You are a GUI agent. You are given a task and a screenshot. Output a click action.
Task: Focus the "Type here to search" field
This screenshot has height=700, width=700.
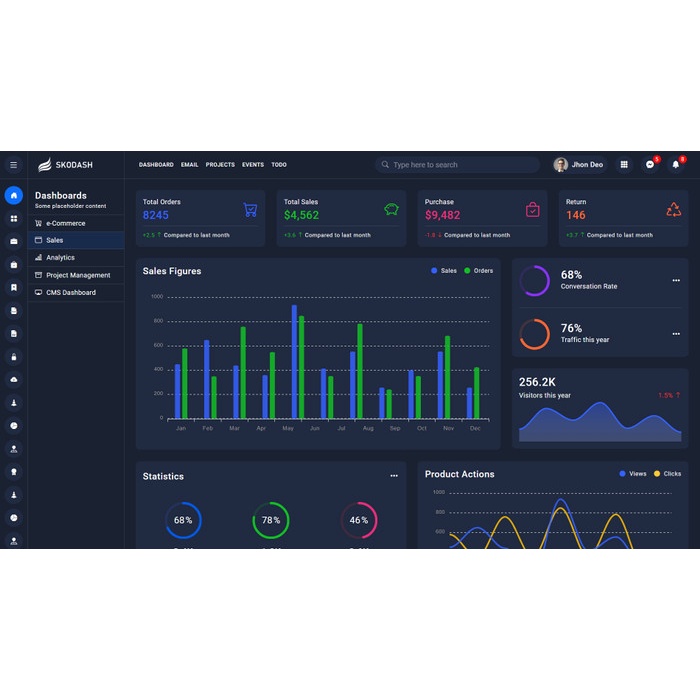coord(458,165)
